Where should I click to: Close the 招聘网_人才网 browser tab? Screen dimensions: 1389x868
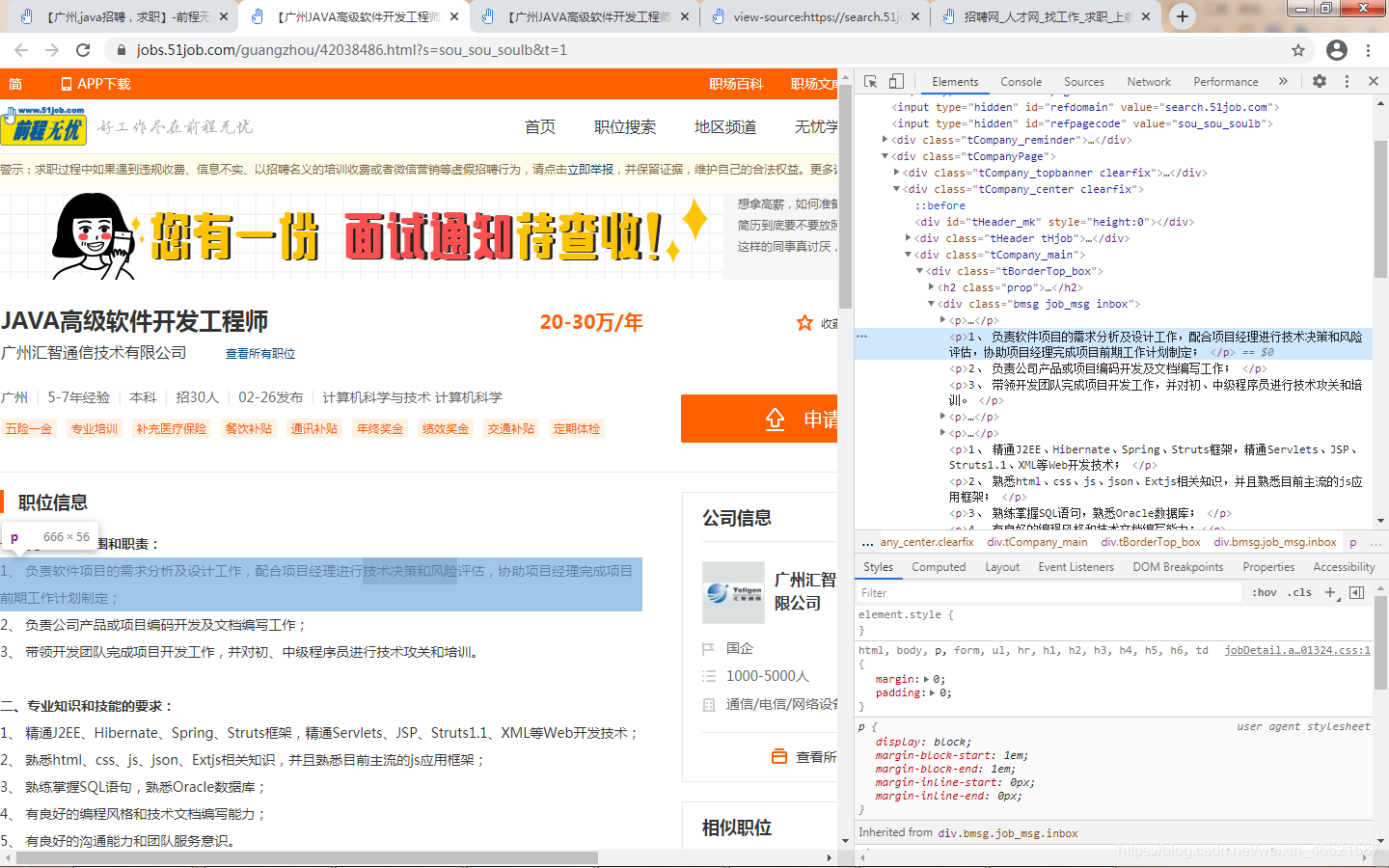[1146, 16]
